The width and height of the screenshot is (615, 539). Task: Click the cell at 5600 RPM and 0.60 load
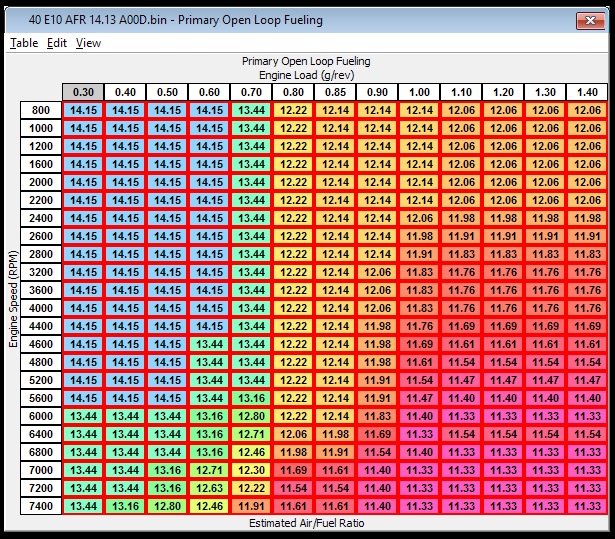(210, 398)
